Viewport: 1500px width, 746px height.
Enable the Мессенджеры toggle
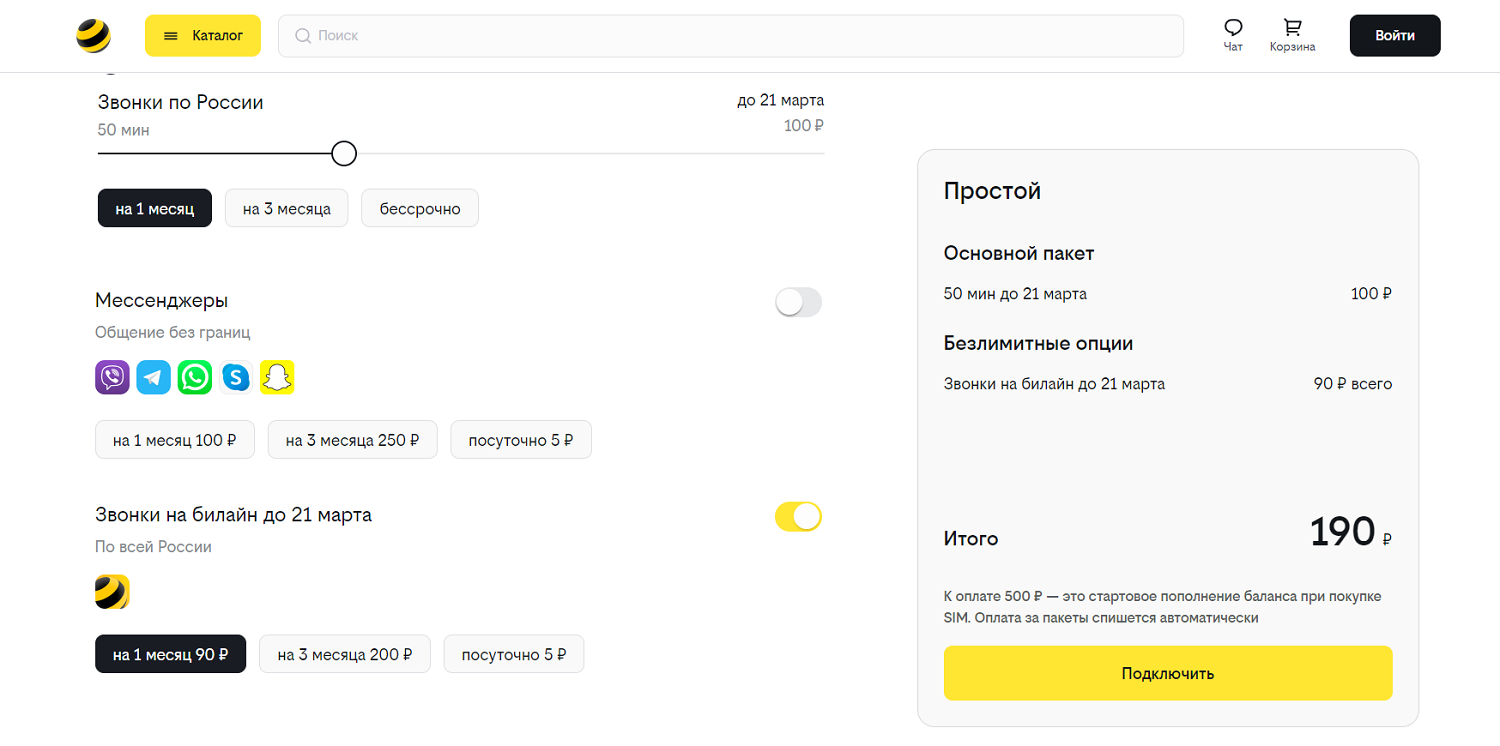(798, 302)
